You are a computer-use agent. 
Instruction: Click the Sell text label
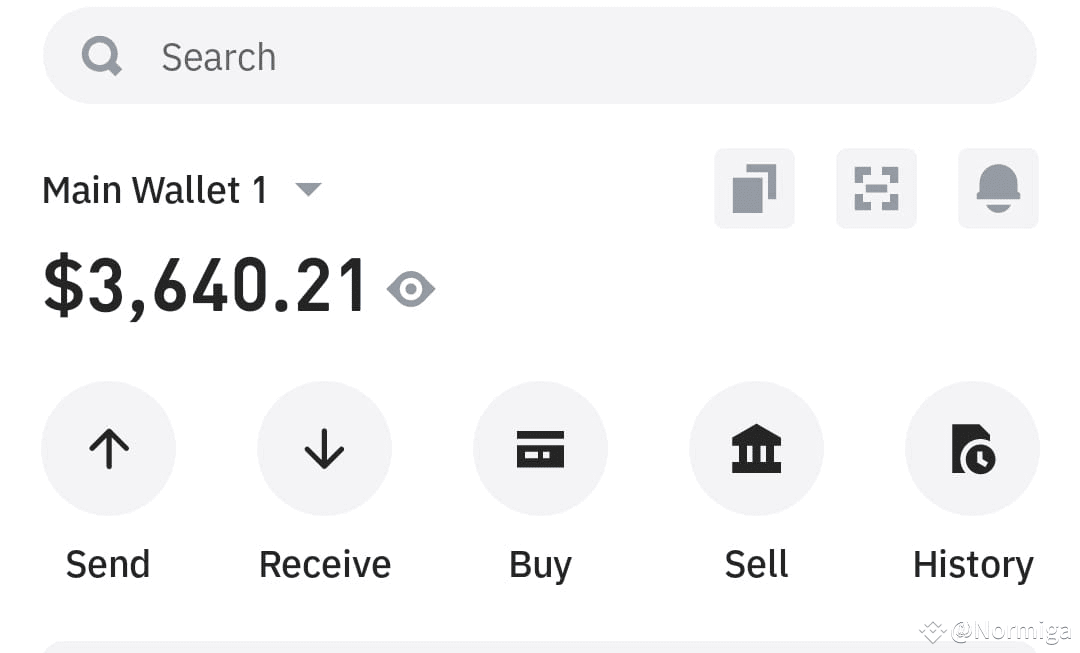point(756,564)
